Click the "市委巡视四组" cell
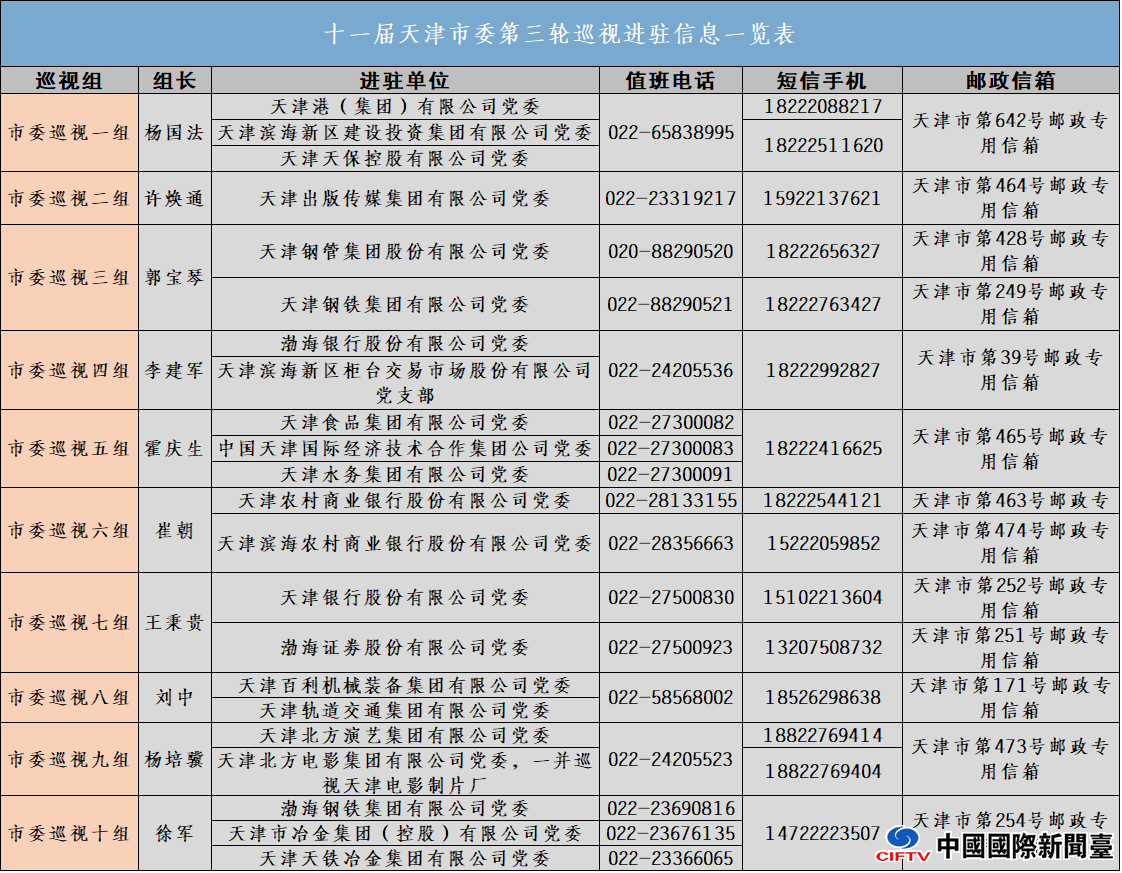Image resolution: width=1122 pixels, height=873 pixels. click(69, 370)
